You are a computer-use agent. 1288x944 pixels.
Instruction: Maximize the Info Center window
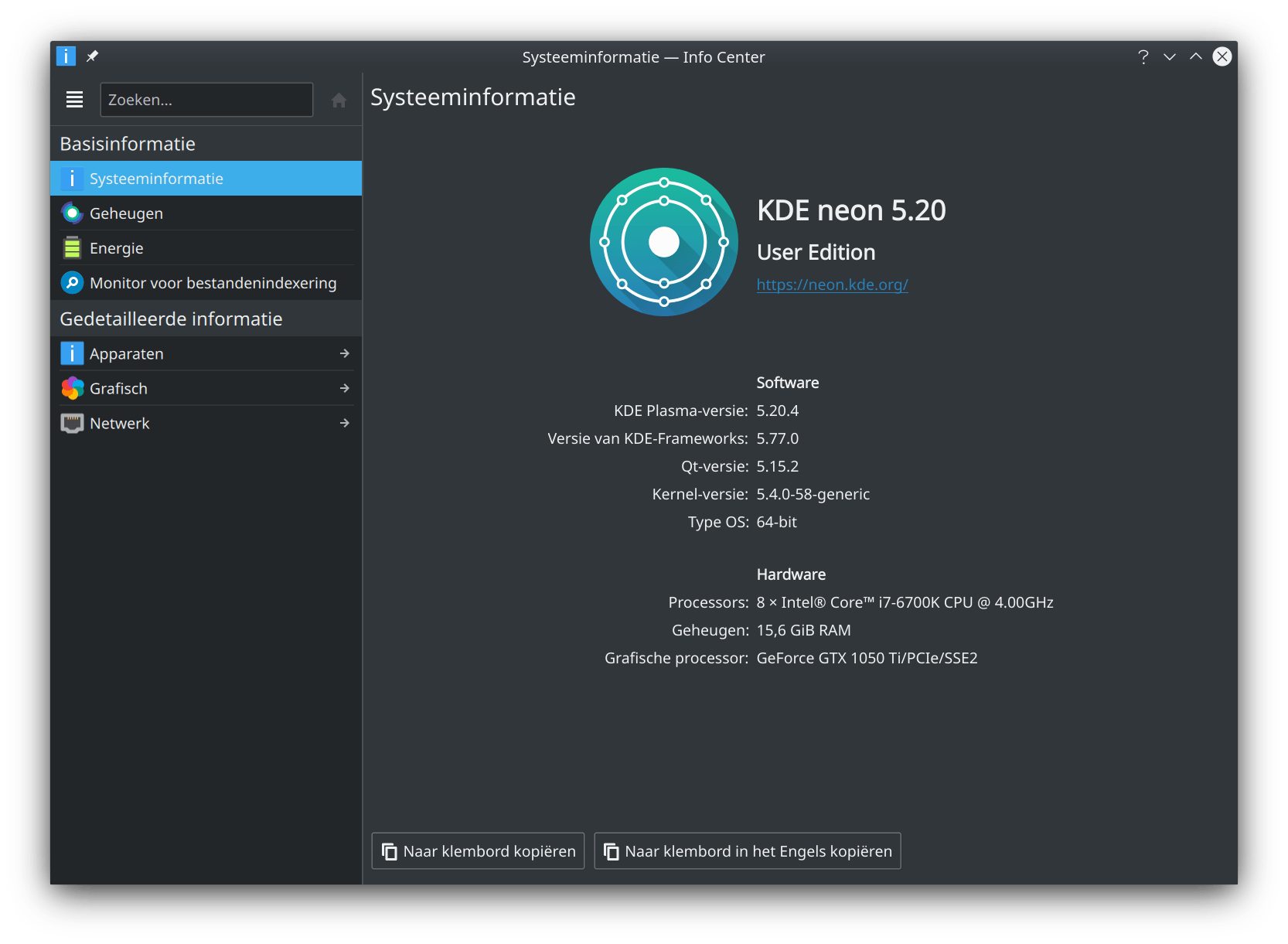[1196, 56]
